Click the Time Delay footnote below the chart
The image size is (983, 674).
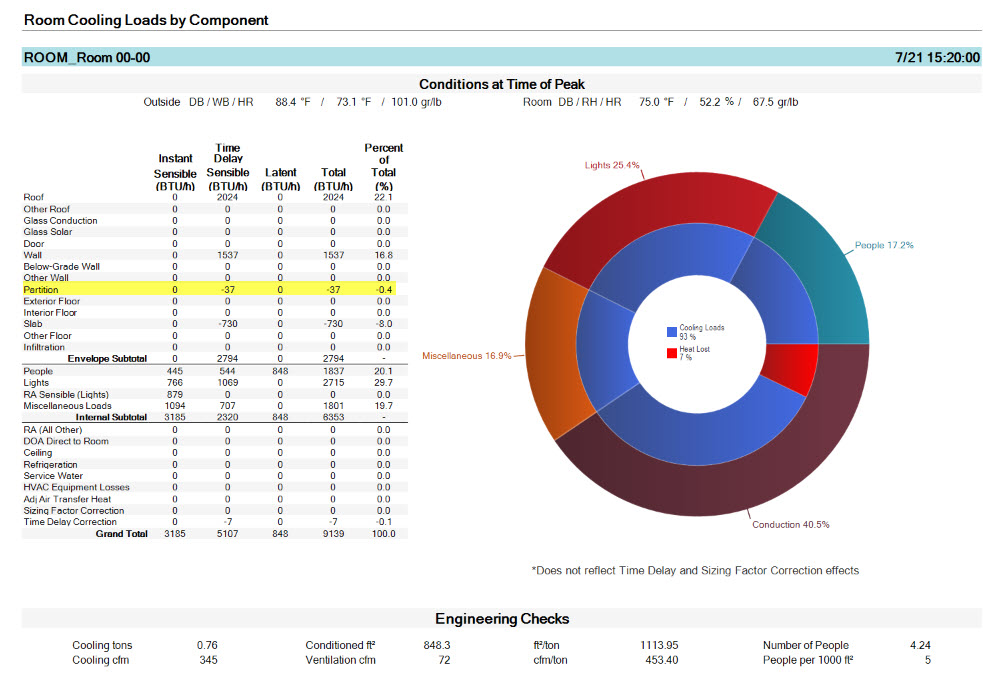(695, 571)
